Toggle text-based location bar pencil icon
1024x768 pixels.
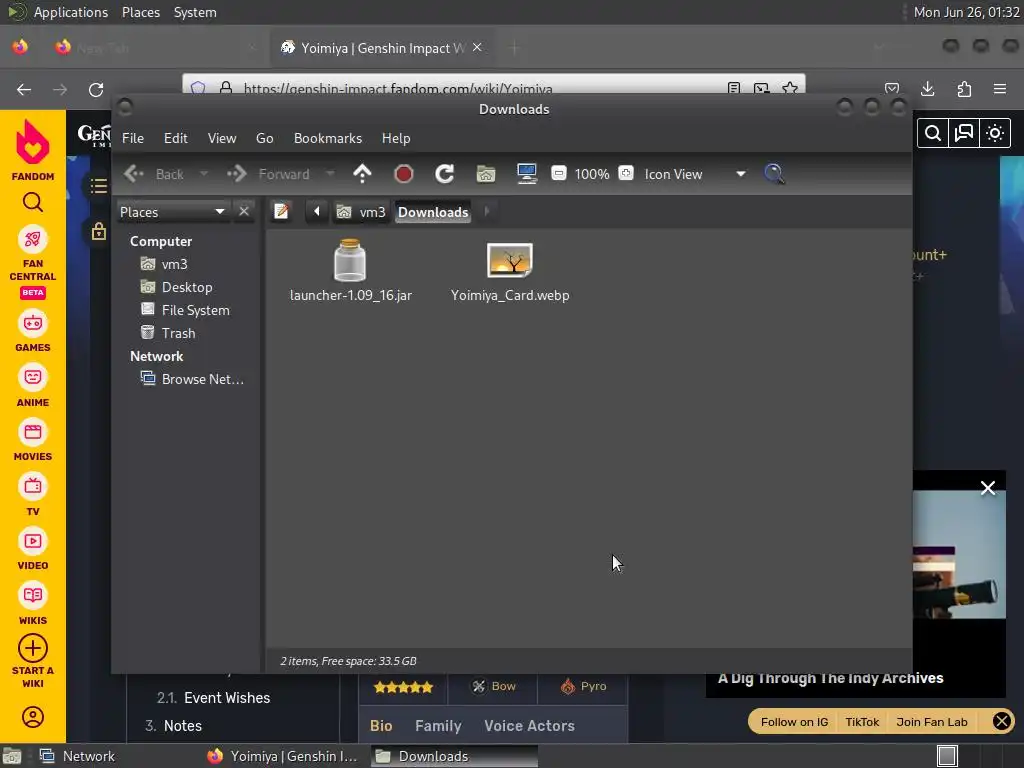(x=281, y=212)
